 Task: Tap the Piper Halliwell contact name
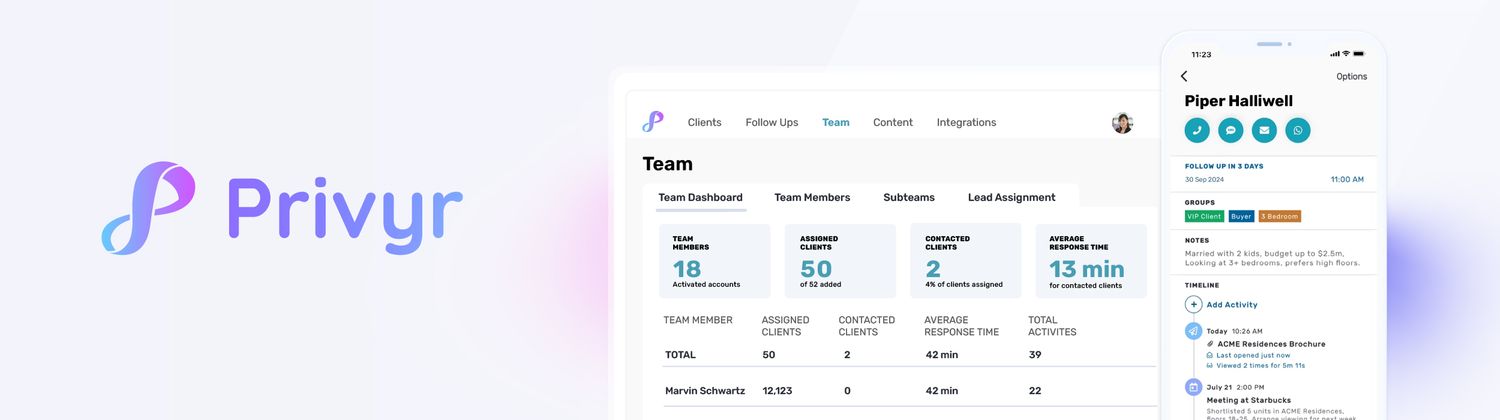1239,101
